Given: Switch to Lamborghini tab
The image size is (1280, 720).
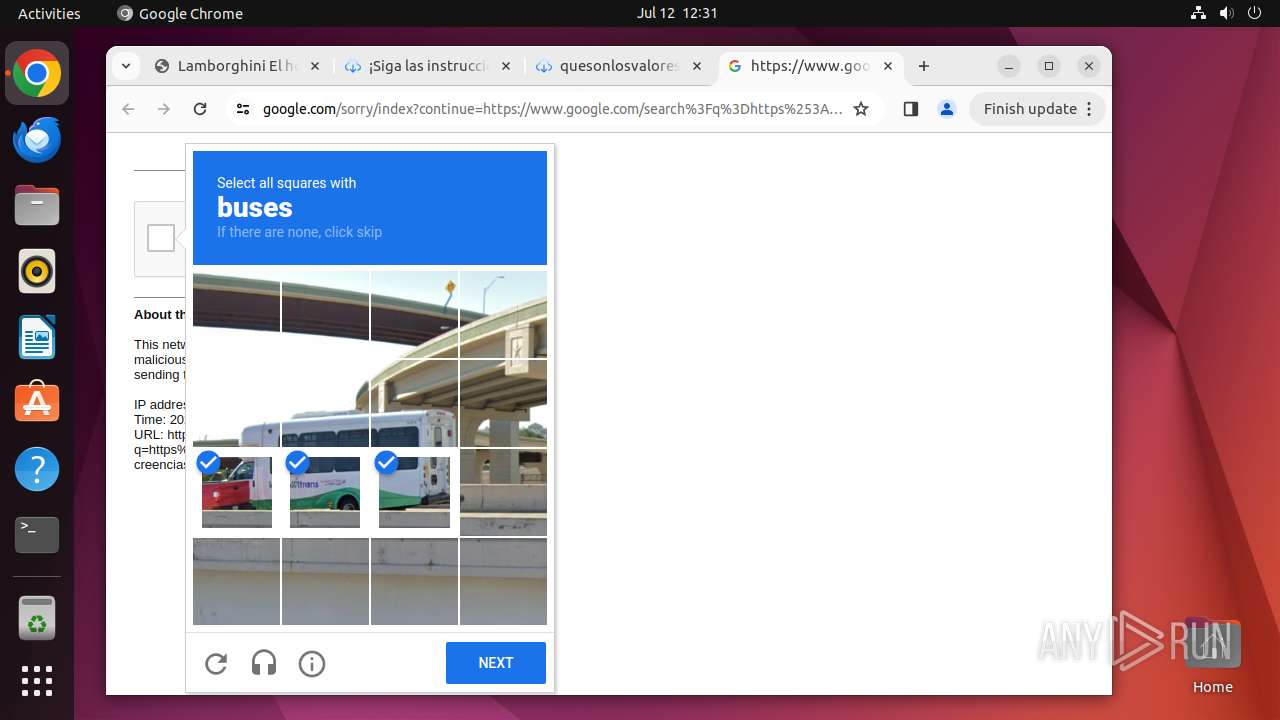Looking at the screenshot, I should (x=237, y=66).
